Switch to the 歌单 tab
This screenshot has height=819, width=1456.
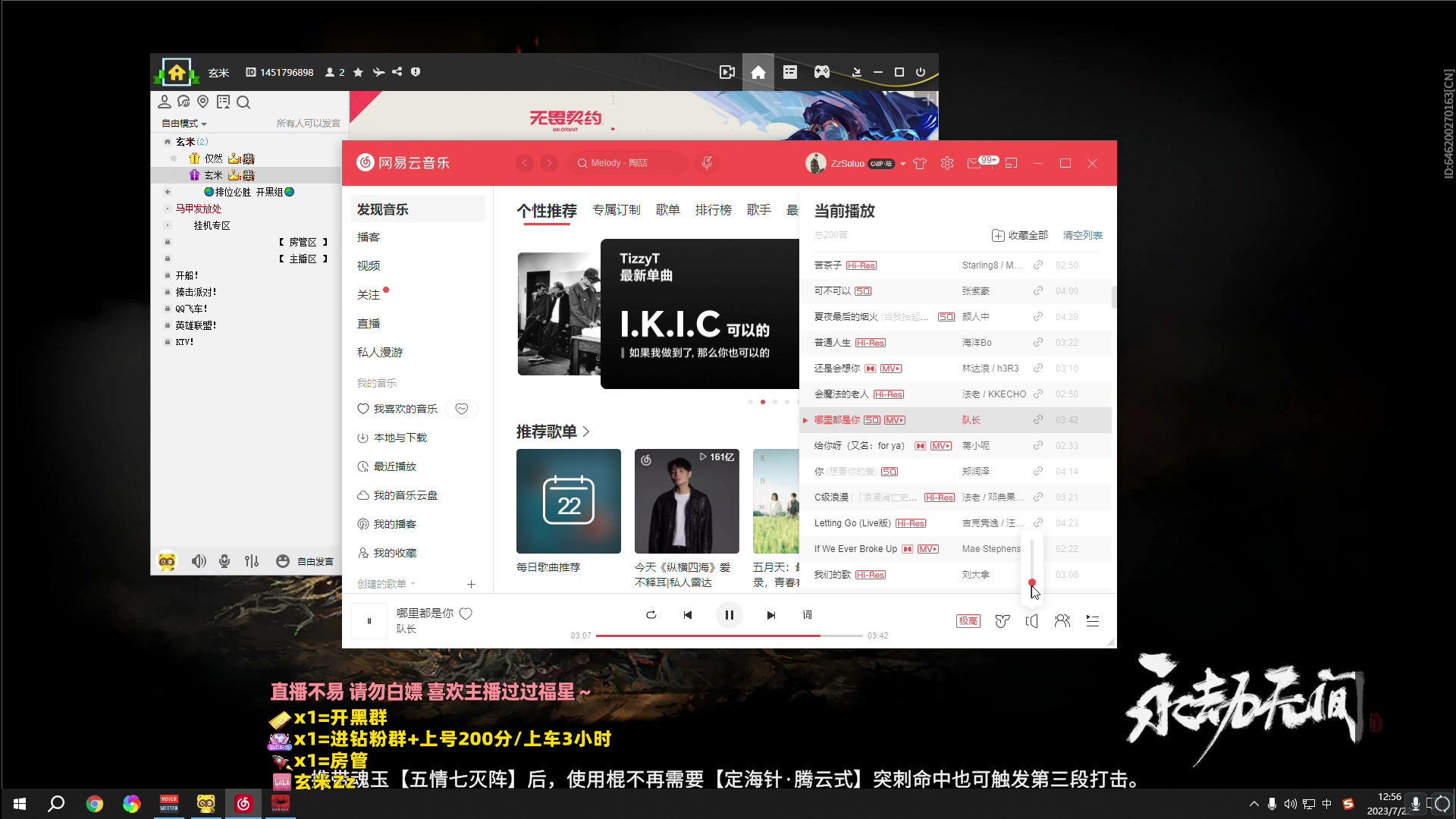(x=668, y=210)
